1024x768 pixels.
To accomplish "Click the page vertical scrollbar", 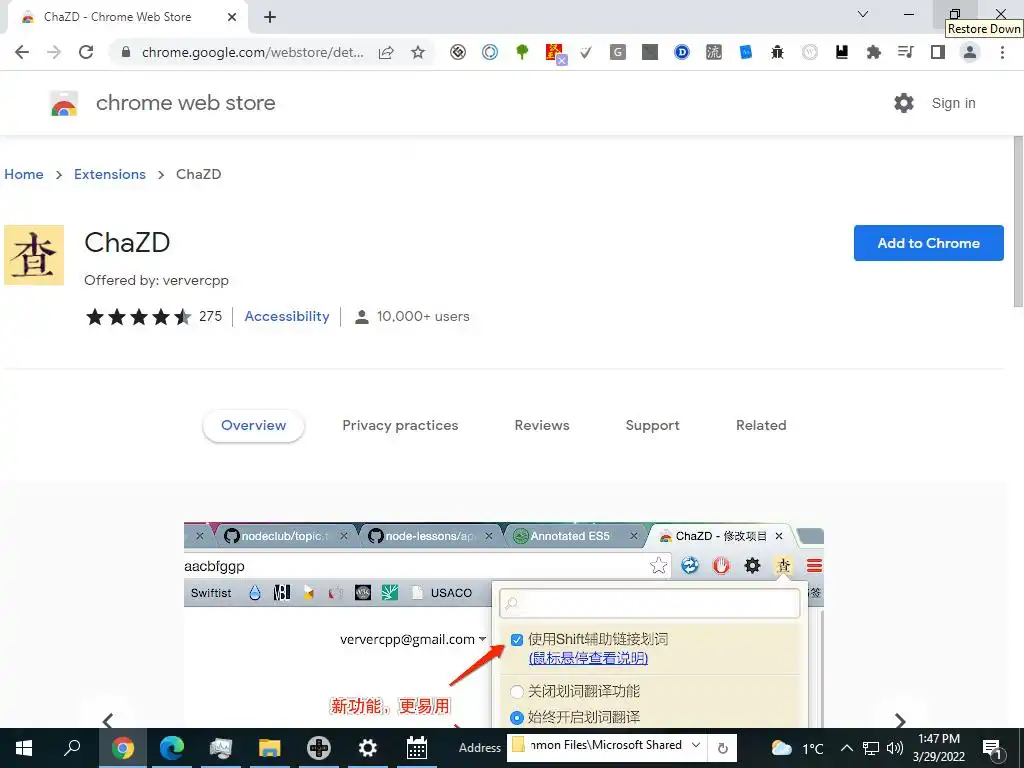I will pyautogui.click(x=1017, y=222).
